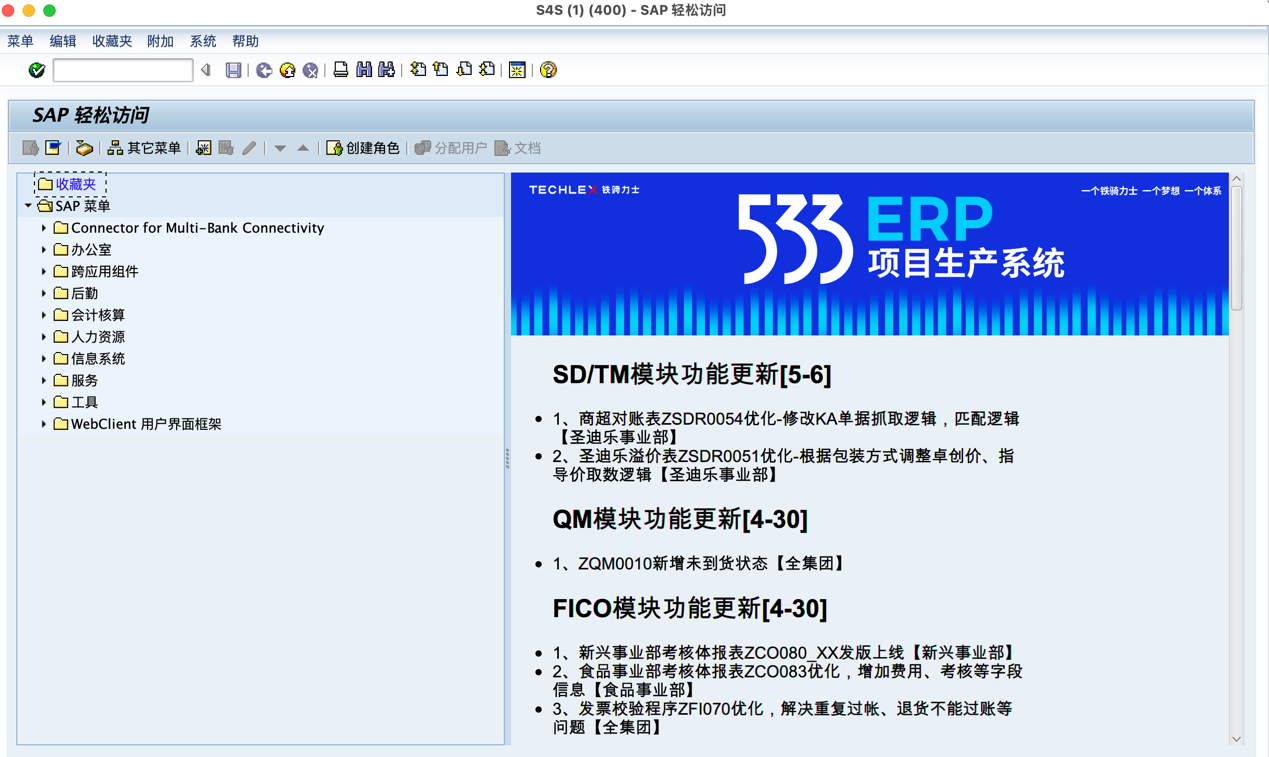Click the Find Next binoculars icon

(x=386, y=70)
